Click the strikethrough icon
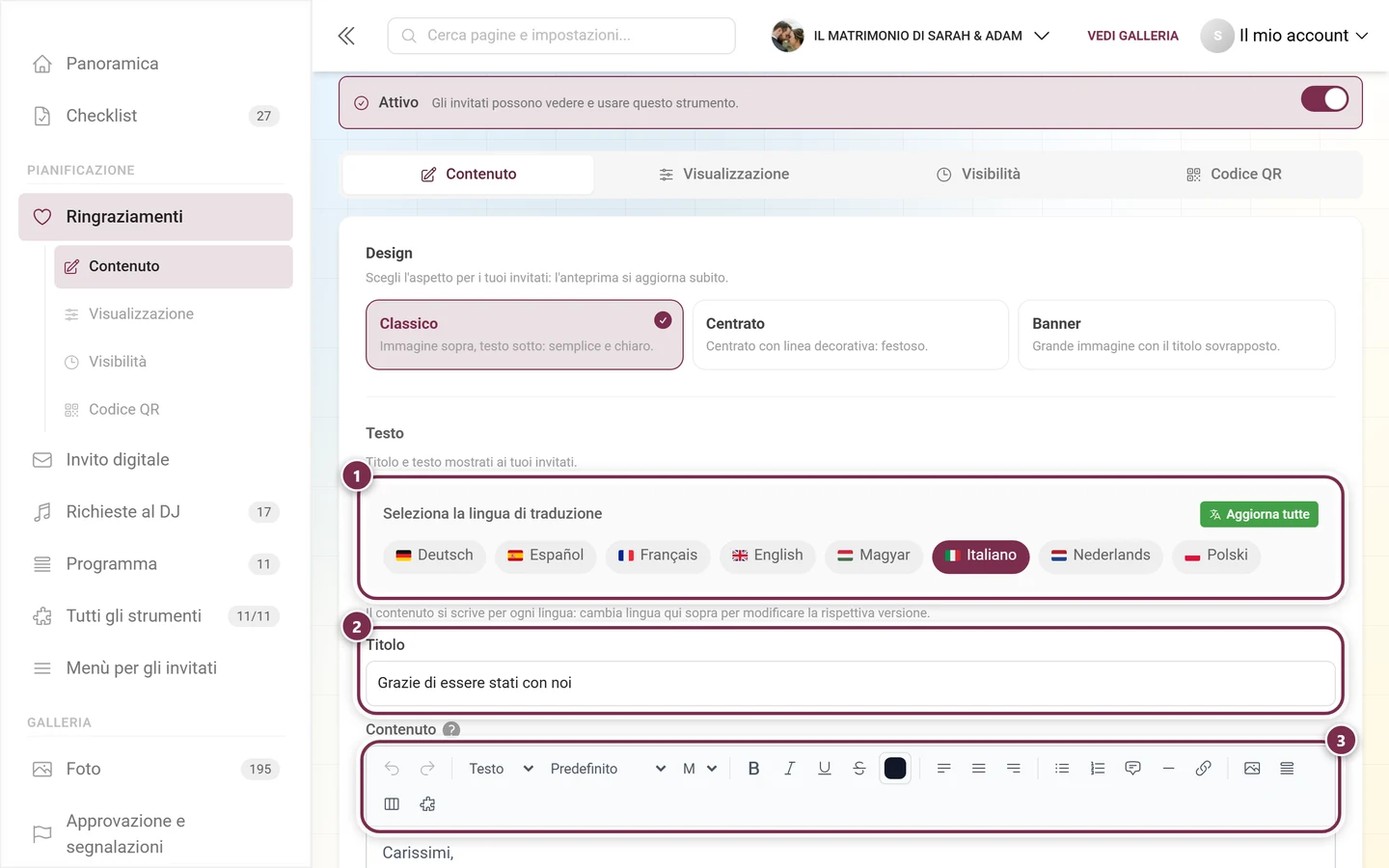1389x868 pixels. (858, 769)
